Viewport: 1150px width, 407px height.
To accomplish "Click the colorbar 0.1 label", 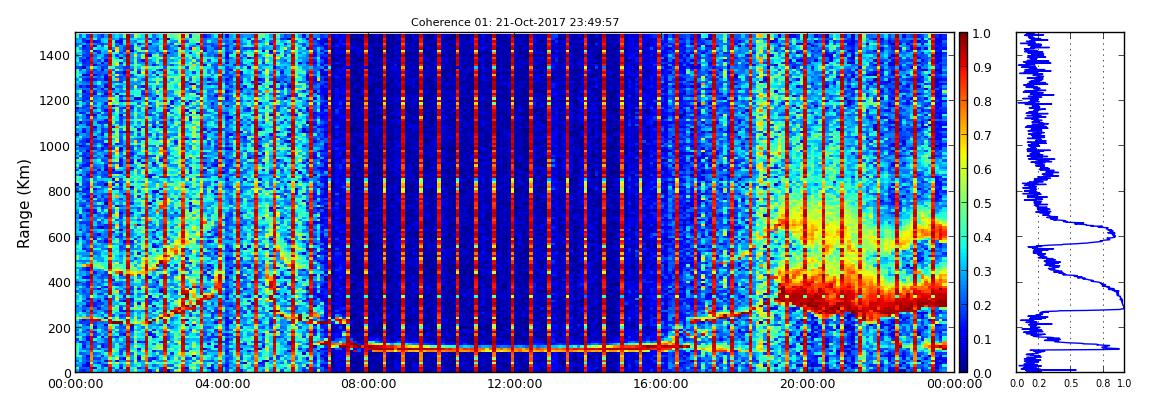I will [984, 339].
